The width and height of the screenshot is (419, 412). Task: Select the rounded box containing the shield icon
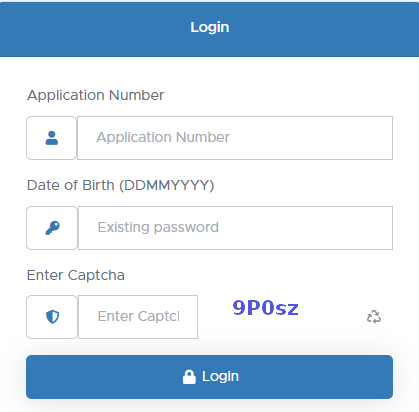coord(52,317)
